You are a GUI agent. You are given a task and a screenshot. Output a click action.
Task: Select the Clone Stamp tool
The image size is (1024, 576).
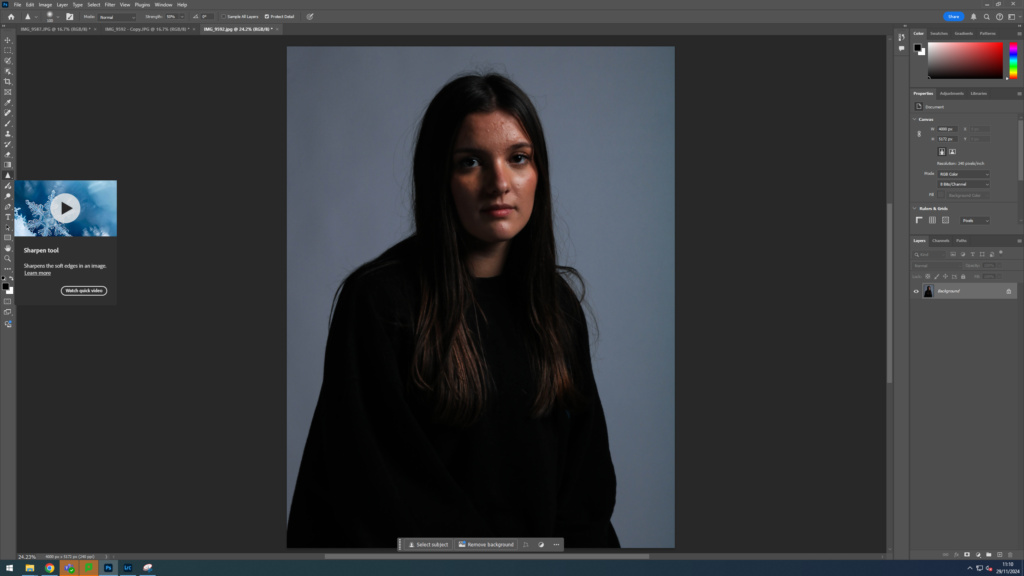pos(8,134)
